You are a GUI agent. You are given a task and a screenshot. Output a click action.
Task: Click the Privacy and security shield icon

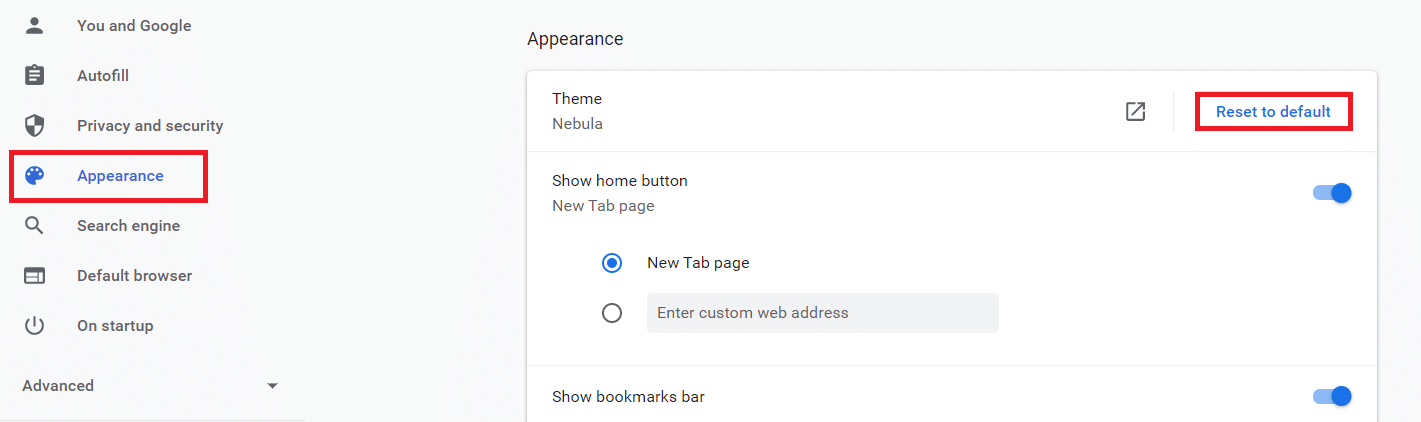pos(35,126)
